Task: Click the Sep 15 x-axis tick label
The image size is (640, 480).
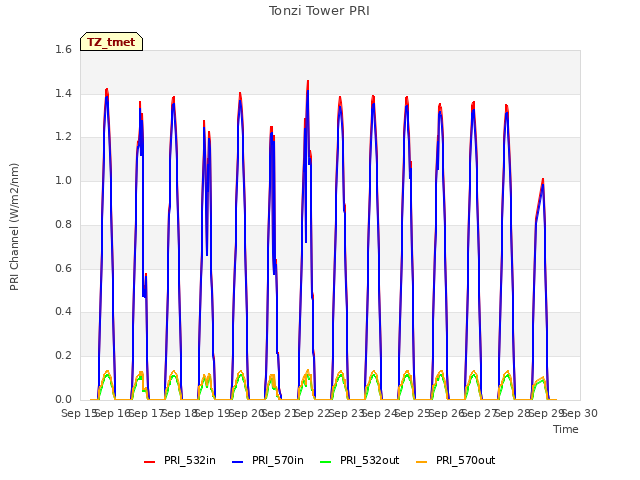Action: point(78,413)
